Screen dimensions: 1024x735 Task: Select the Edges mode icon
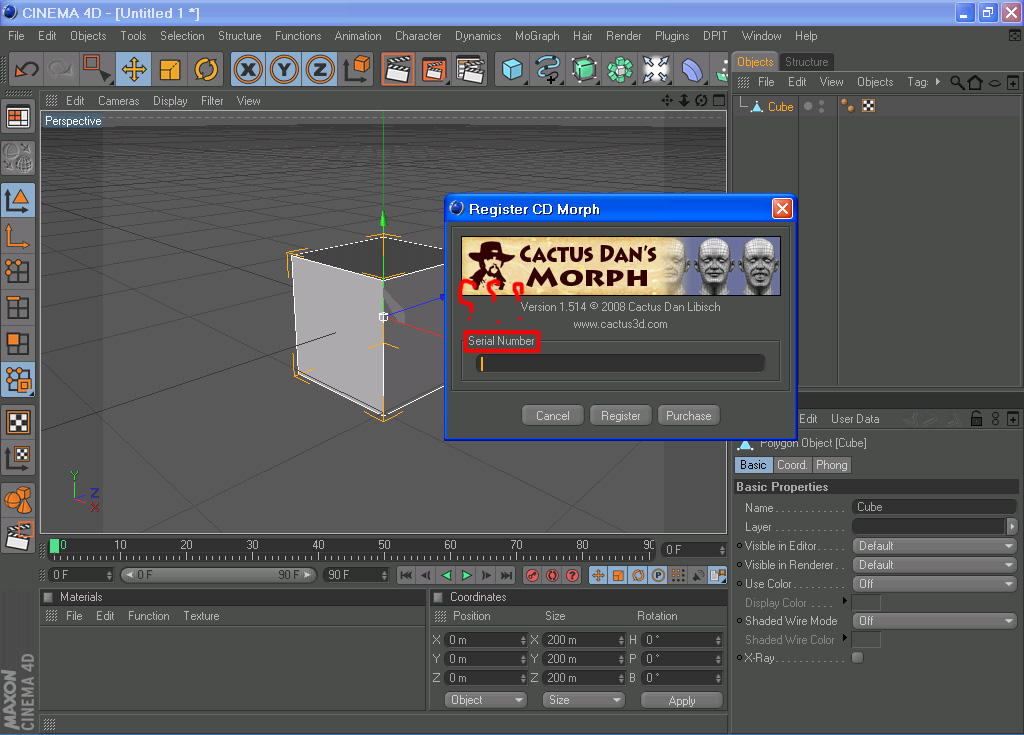click(18, 307)
